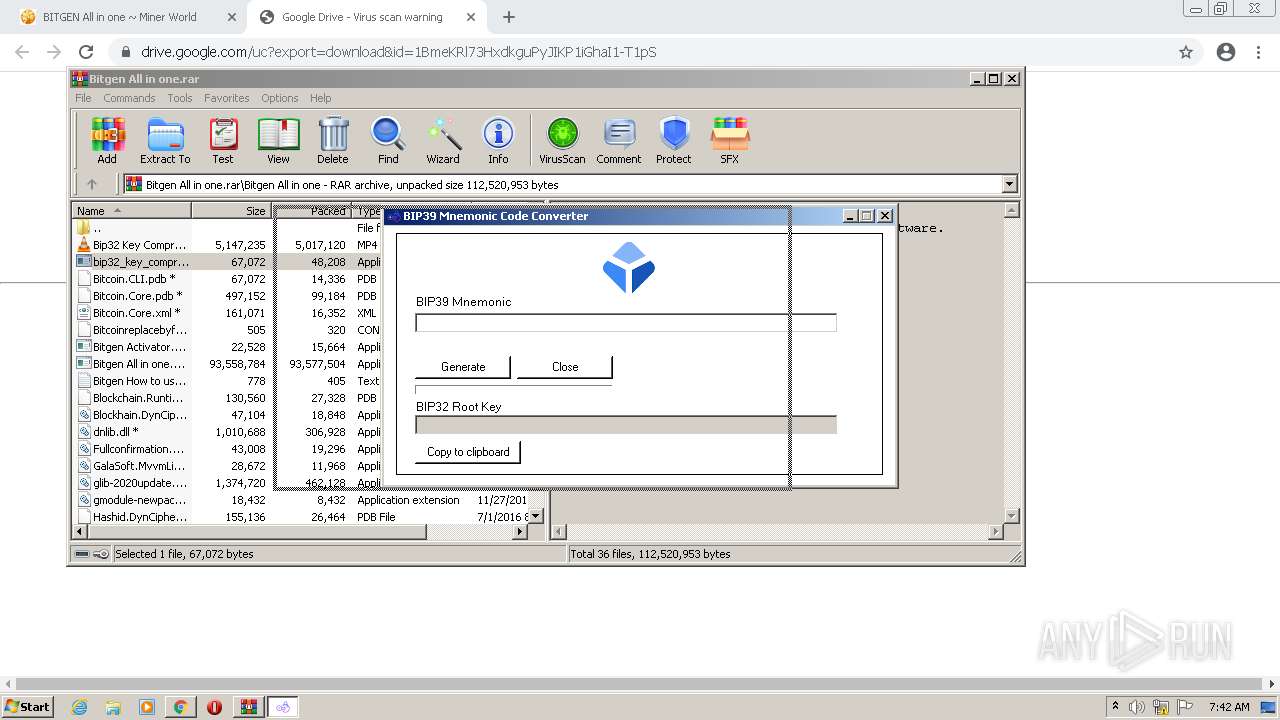Sort by the Size column header
Screen dimensions: 1280x720
[x=231, y=211]
